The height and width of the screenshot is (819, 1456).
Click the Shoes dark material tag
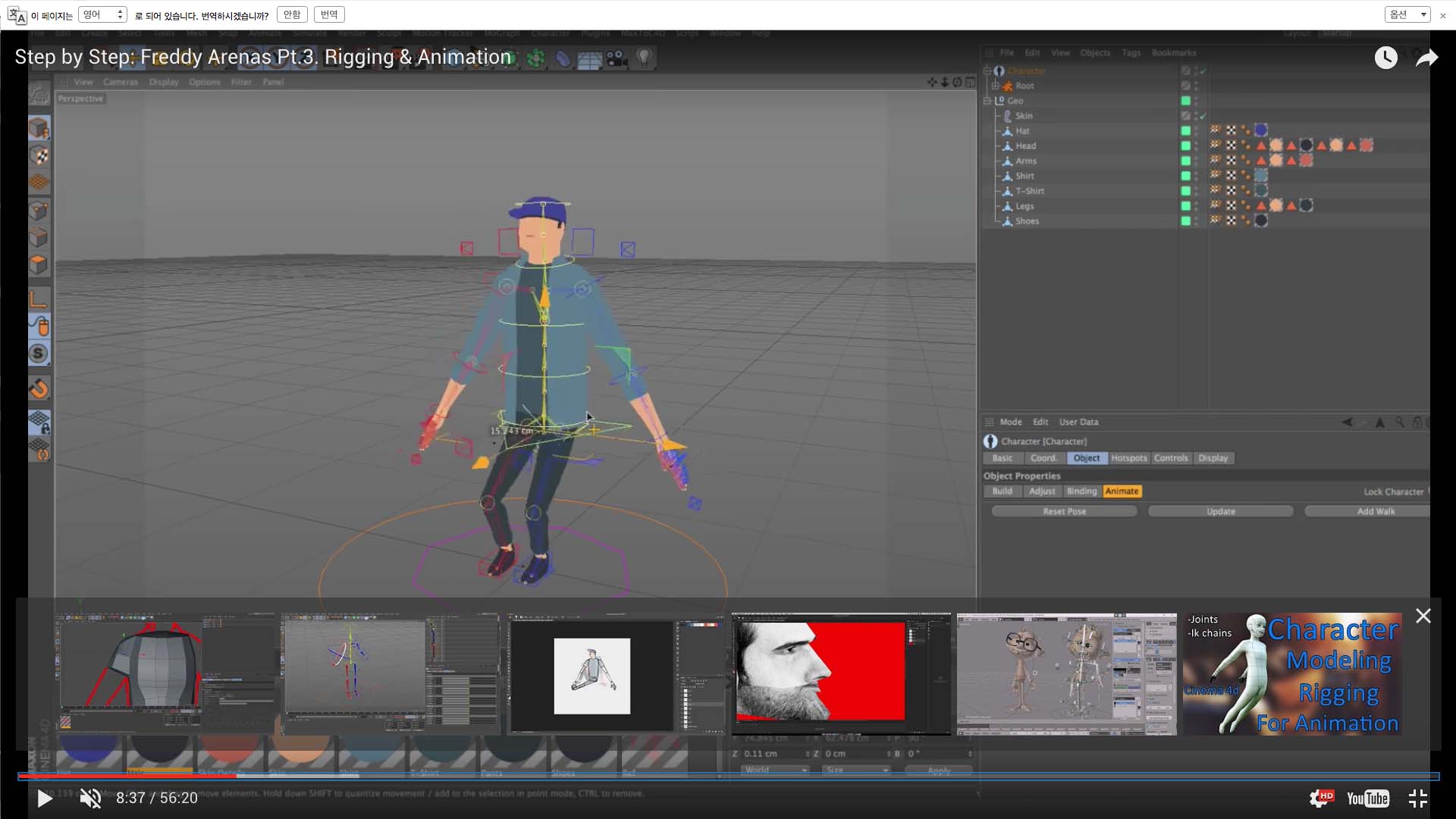click(1260, 221)
